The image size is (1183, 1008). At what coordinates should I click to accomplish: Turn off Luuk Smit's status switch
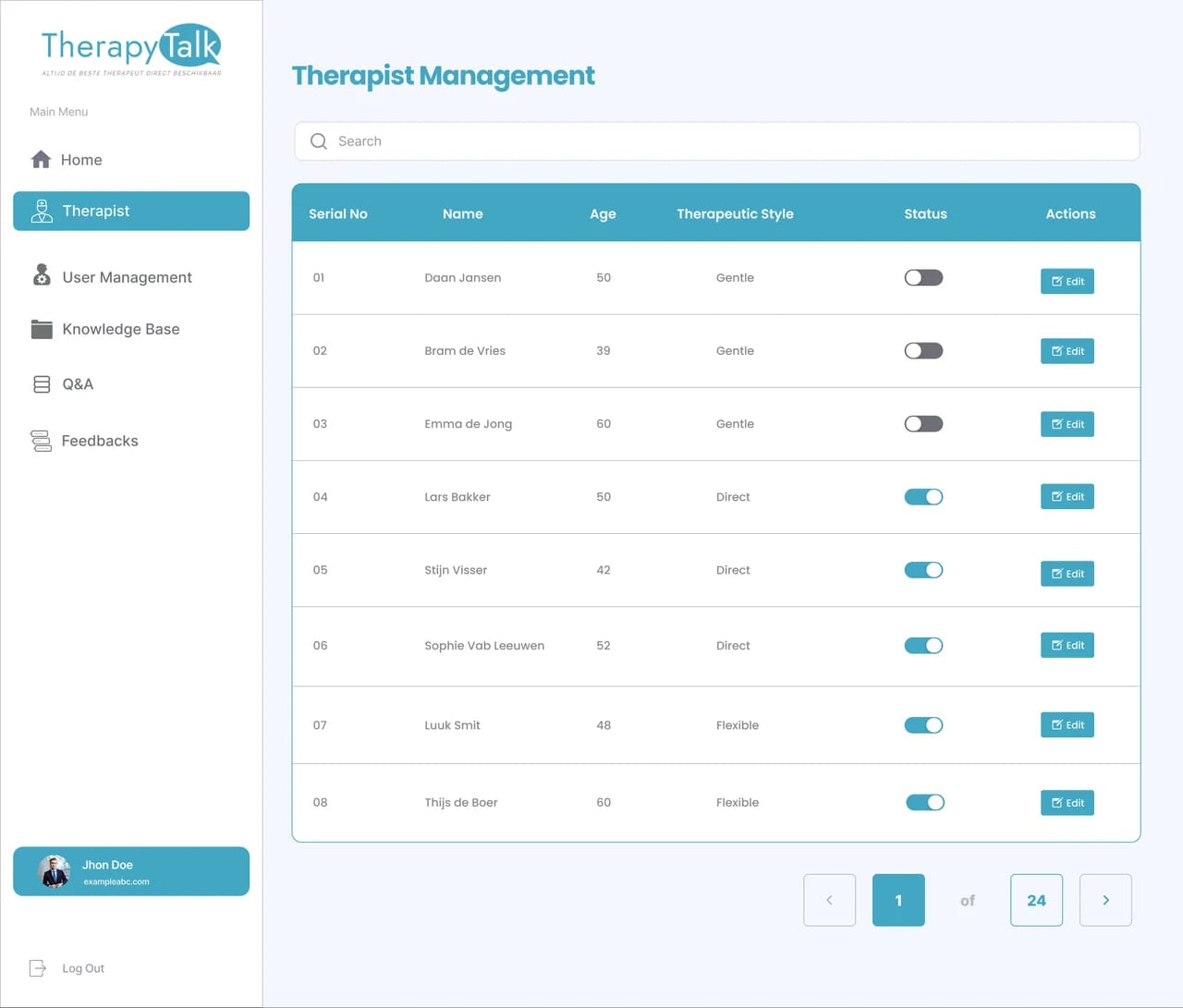[923, 725]
